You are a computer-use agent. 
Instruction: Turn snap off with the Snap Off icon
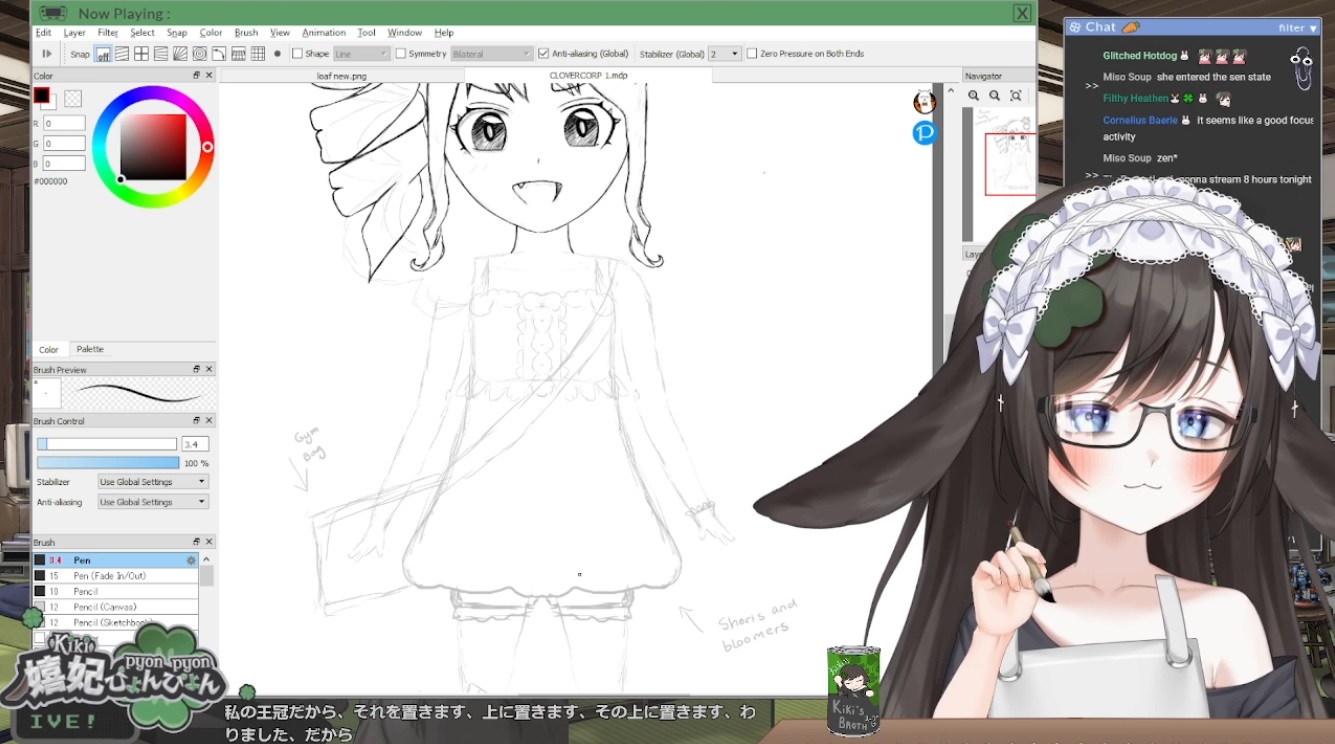coord(103,54)
